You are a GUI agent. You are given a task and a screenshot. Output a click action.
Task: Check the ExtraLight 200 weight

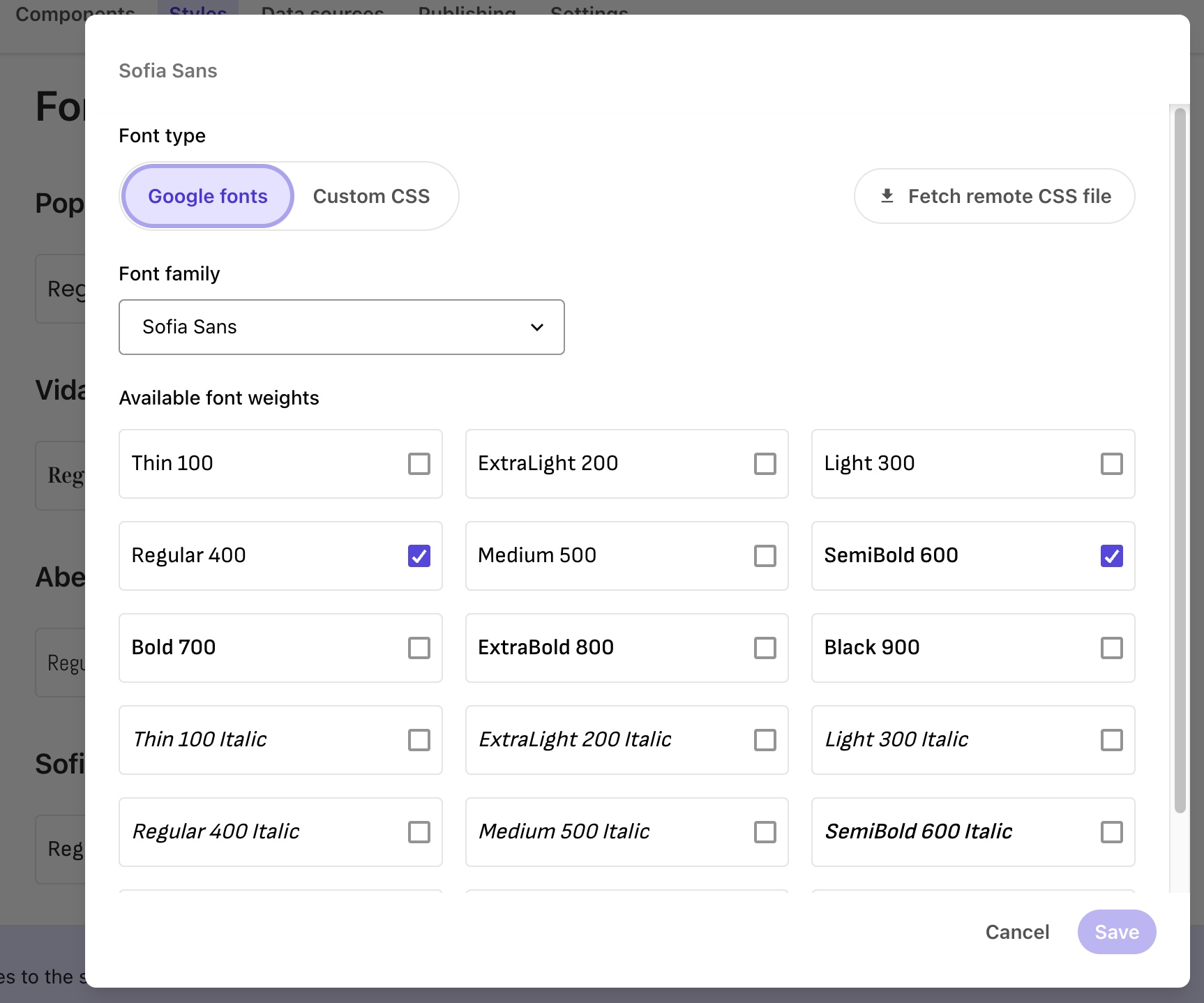pyautogui.click(x=765, y=464)
